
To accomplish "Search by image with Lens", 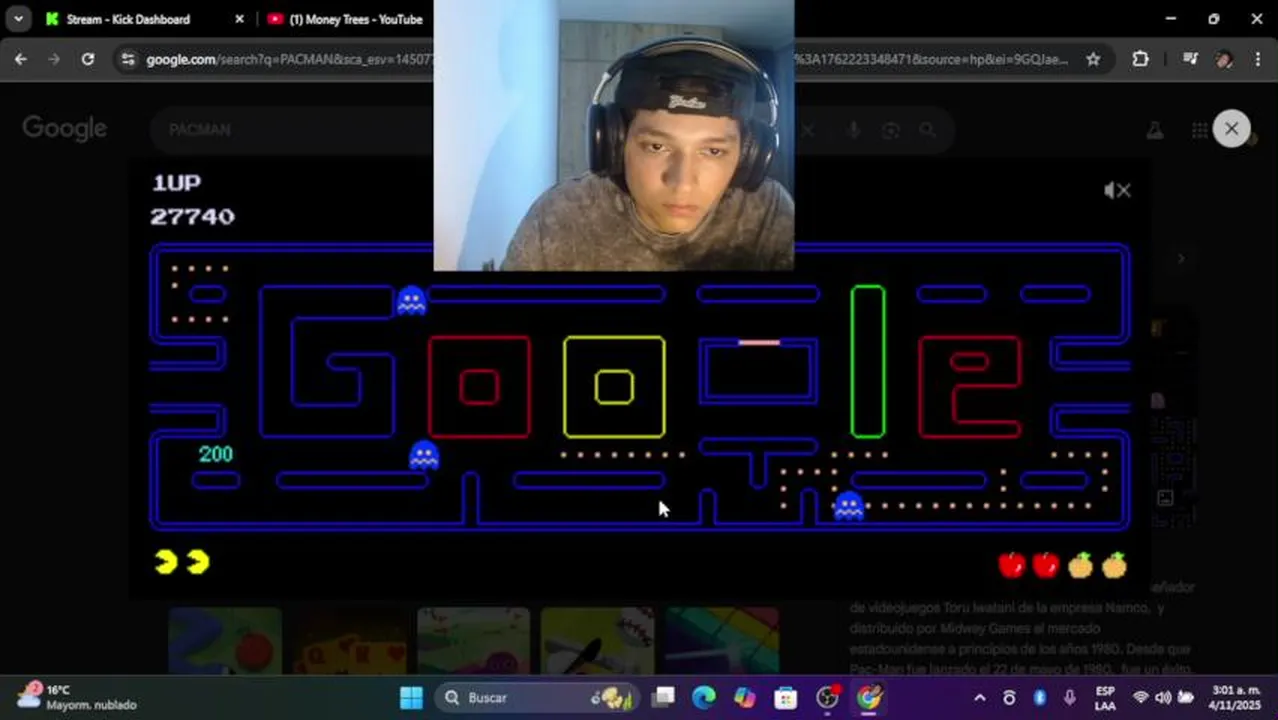I will [890, 130].
